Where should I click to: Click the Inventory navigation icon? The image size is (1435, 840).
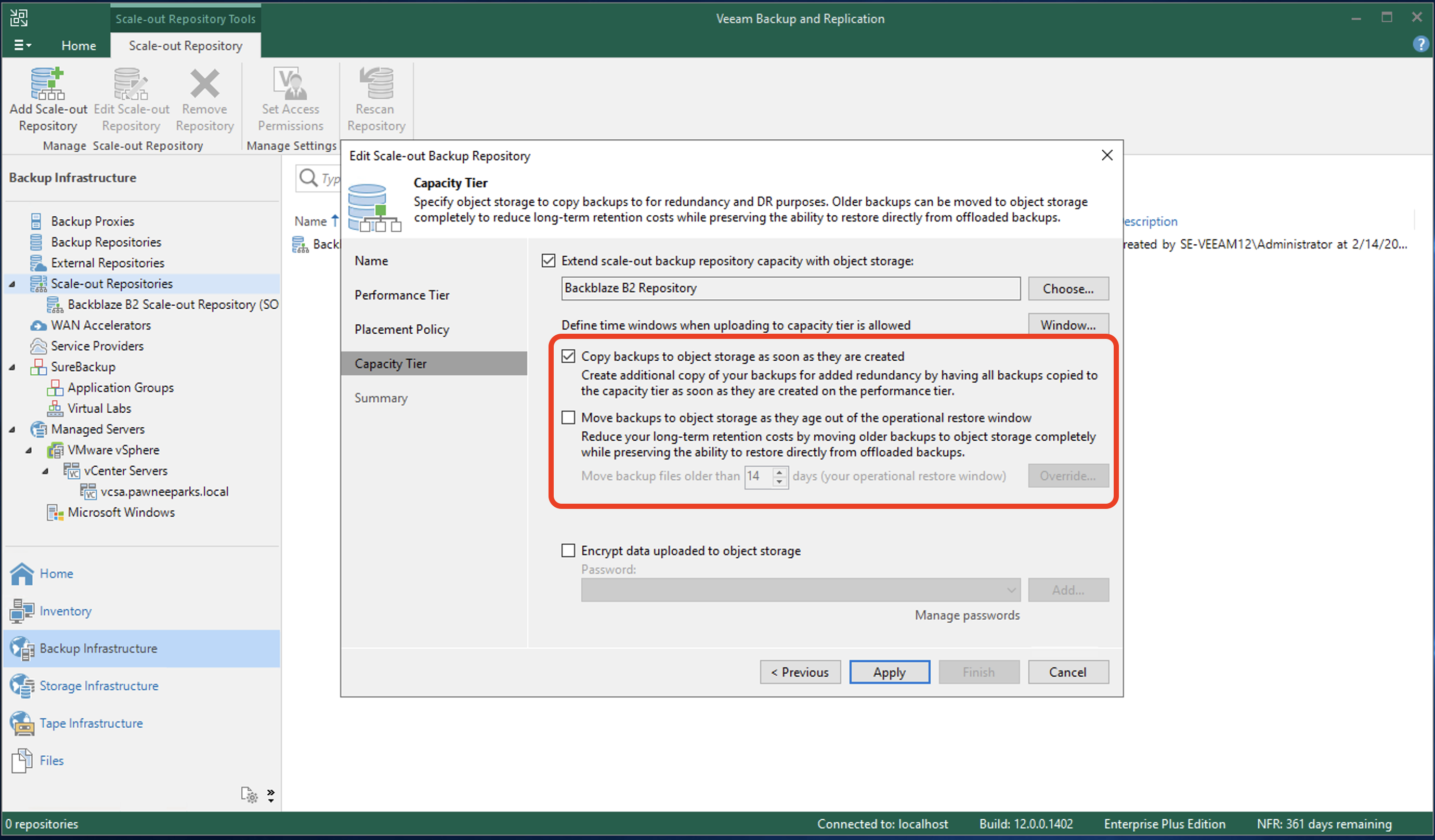(22, 611)
